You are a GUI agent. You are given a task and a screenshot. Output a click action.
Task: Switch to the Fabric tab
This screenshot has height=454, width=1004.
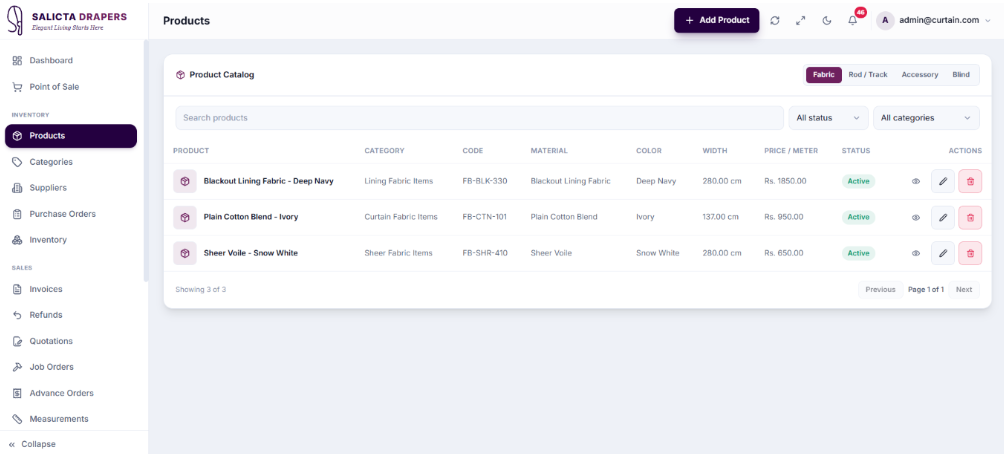[x=823, y=75]
